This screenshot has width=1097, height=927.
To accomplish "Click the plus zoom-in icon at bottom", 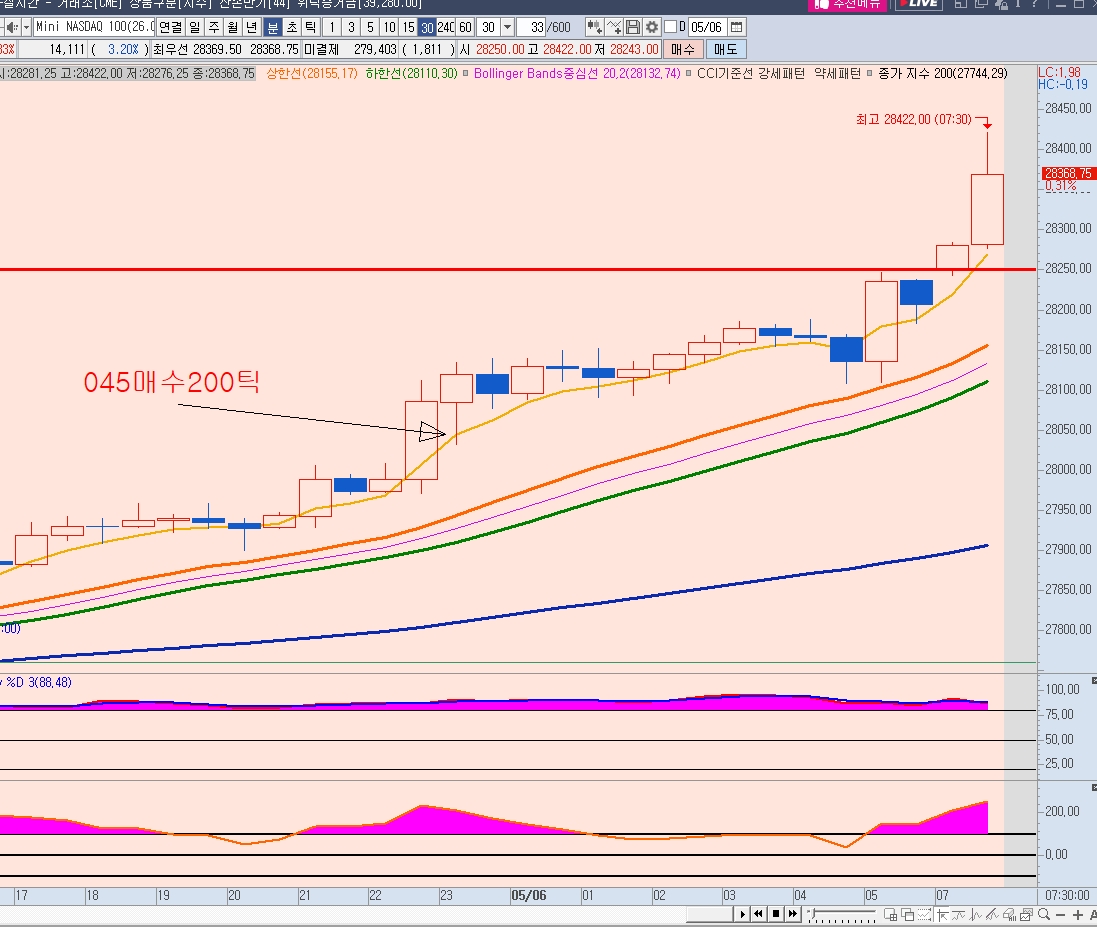I will pyautogui.click(x=1077, y=914).
